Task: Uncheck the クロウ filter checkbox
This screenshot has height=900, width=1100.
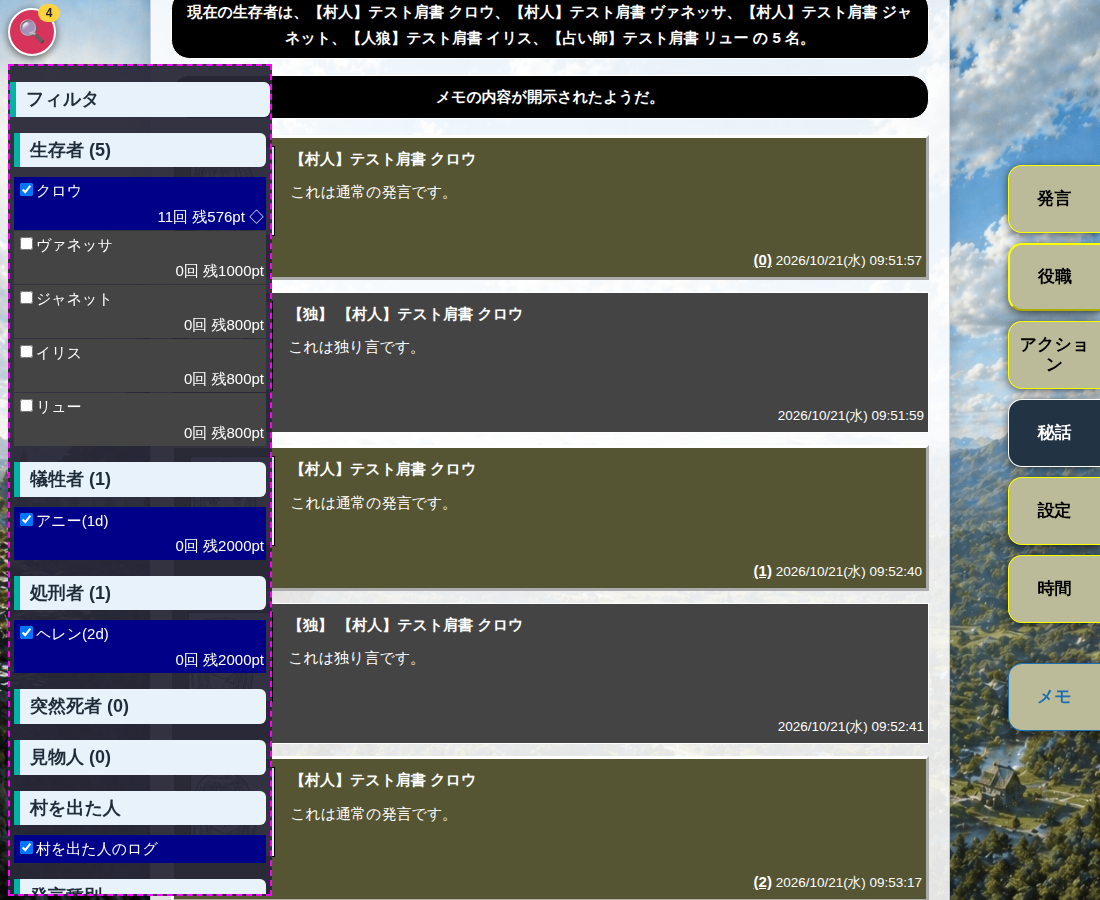Action: [27, 189]
